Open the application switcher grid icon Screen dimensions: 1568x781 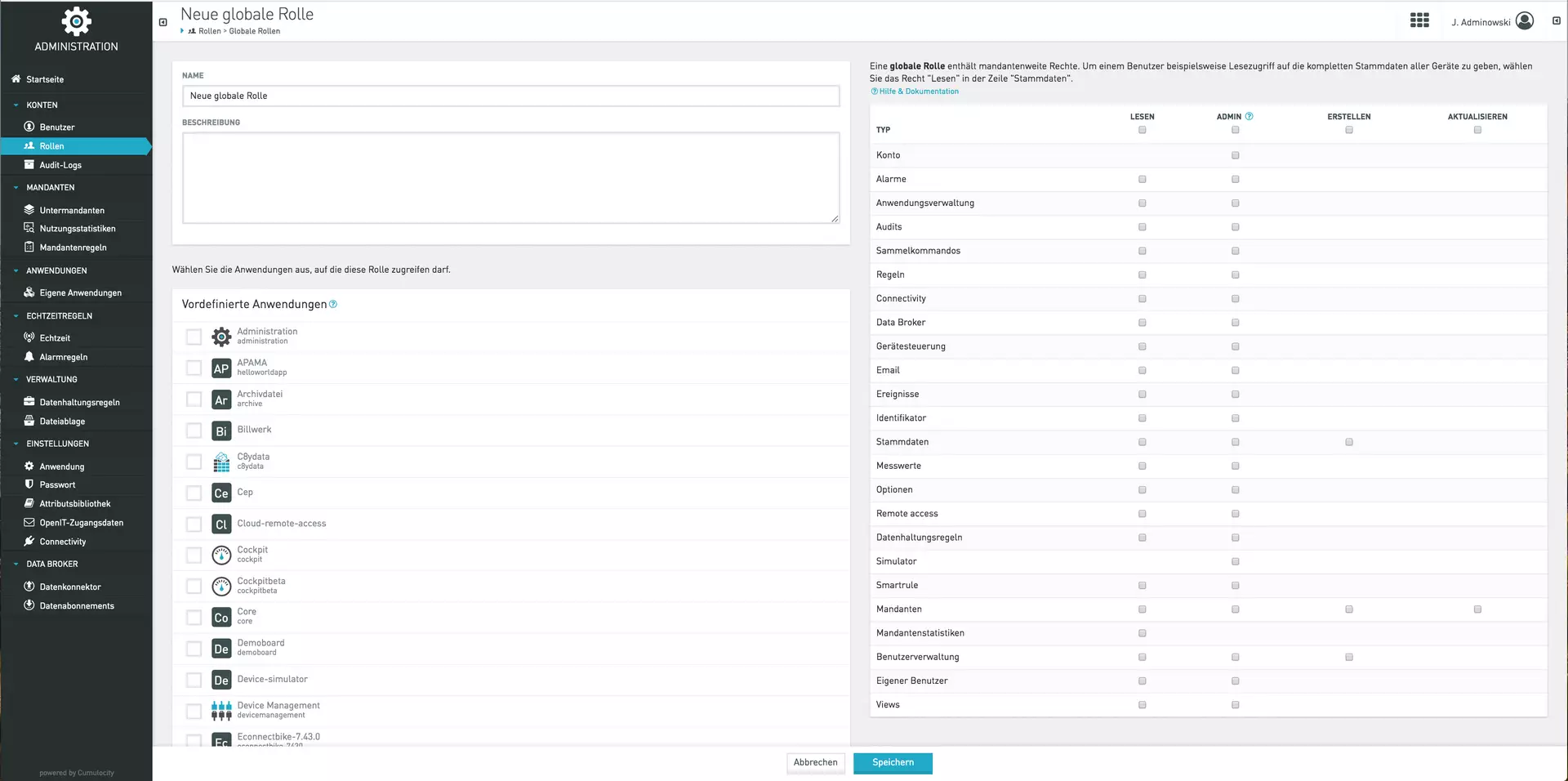(x=1419, y=21)
